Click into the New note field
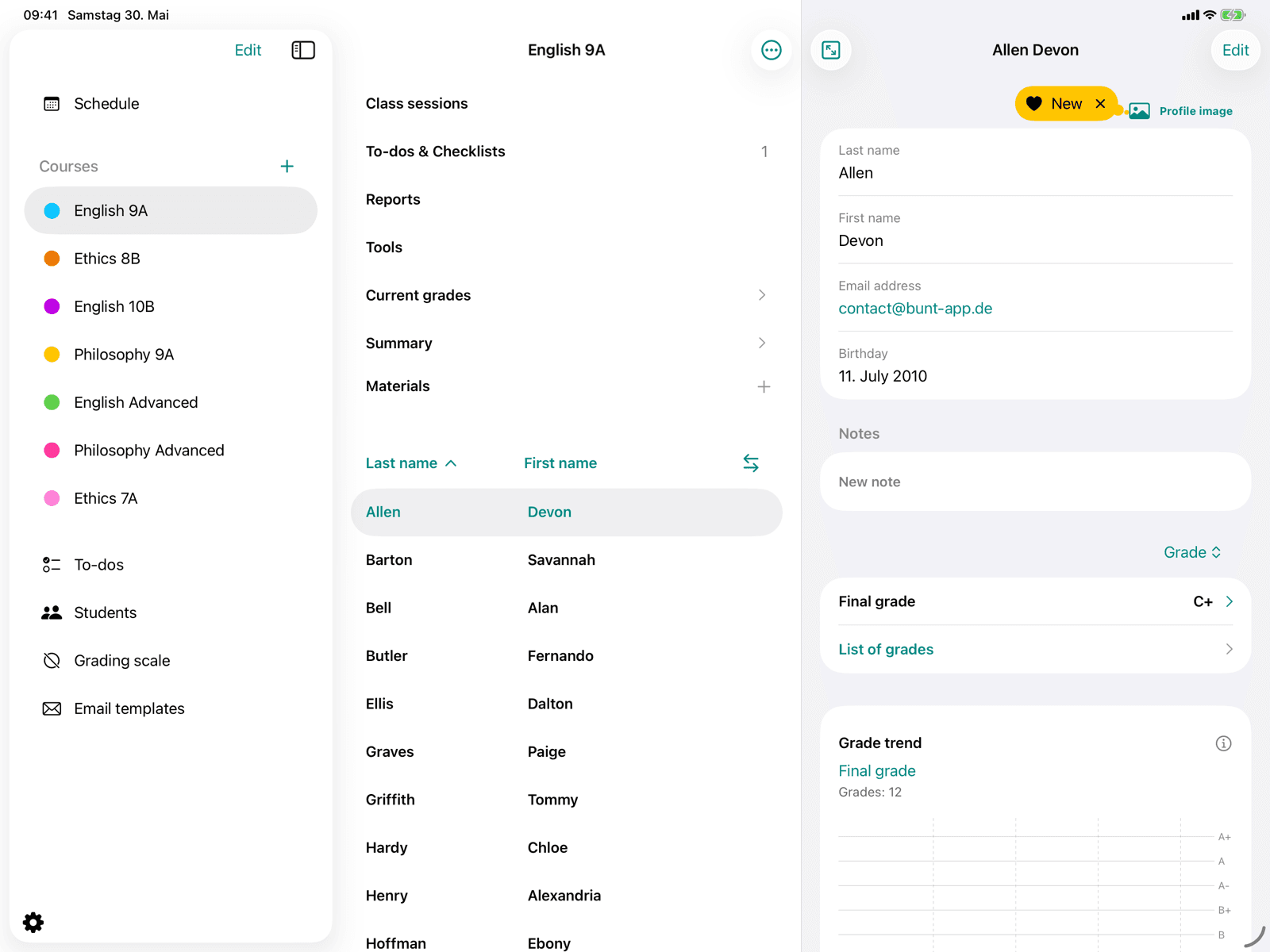 pyautogui.click(x=1035, y=482)
